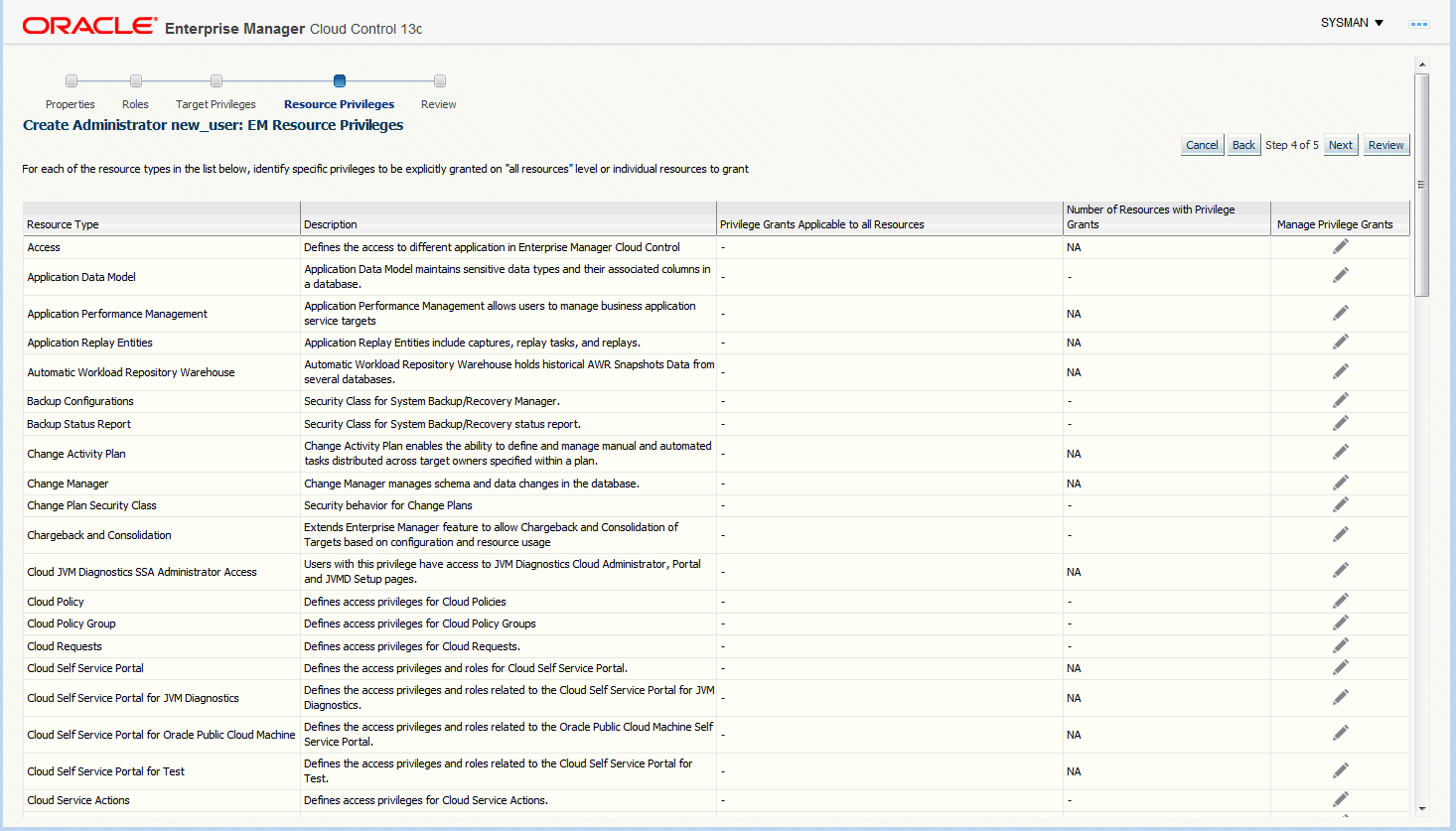This screenshot has width=1456, height=831.
Task: Manage grants for Backup Configurations
Action: (x=1340, y=400)
